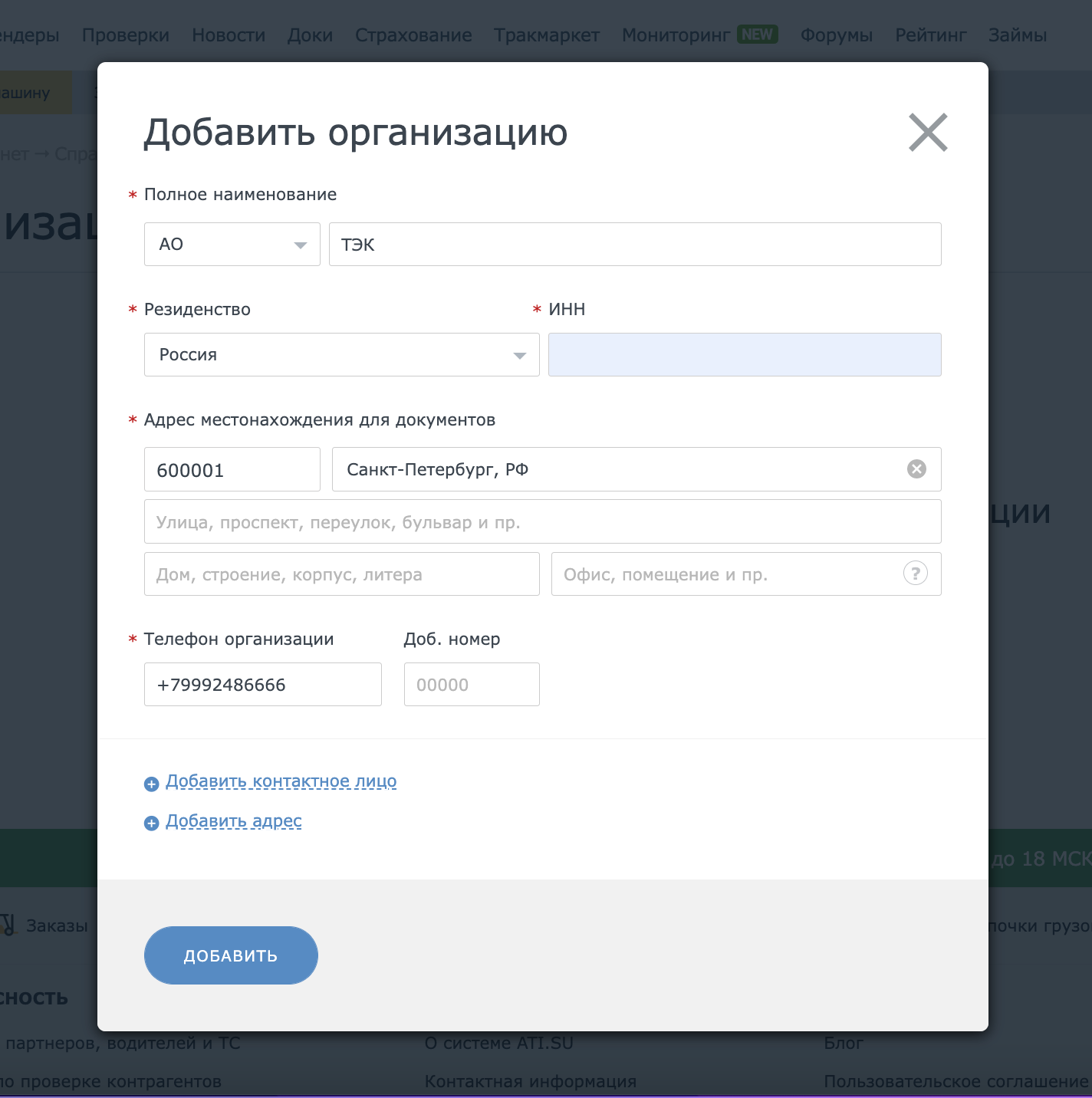
Task: Click the Дом, строение, корпус field
Action: pos(342,574)
